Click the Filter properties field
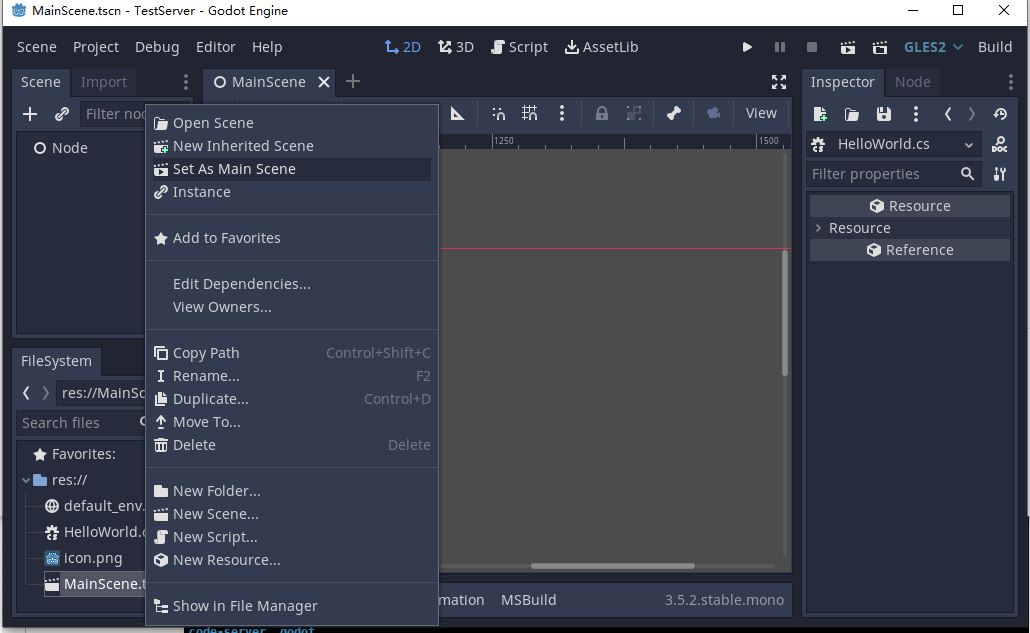1030x633 pixels. tap(893, 174)
